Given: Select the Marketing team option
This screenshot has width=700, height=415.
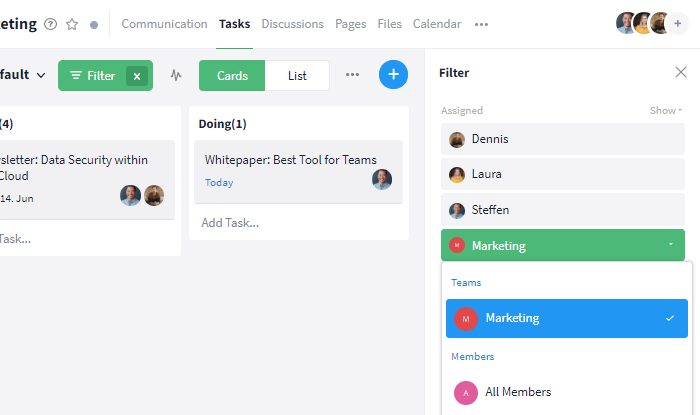Looking at the screenshot, I should [566, 318].
